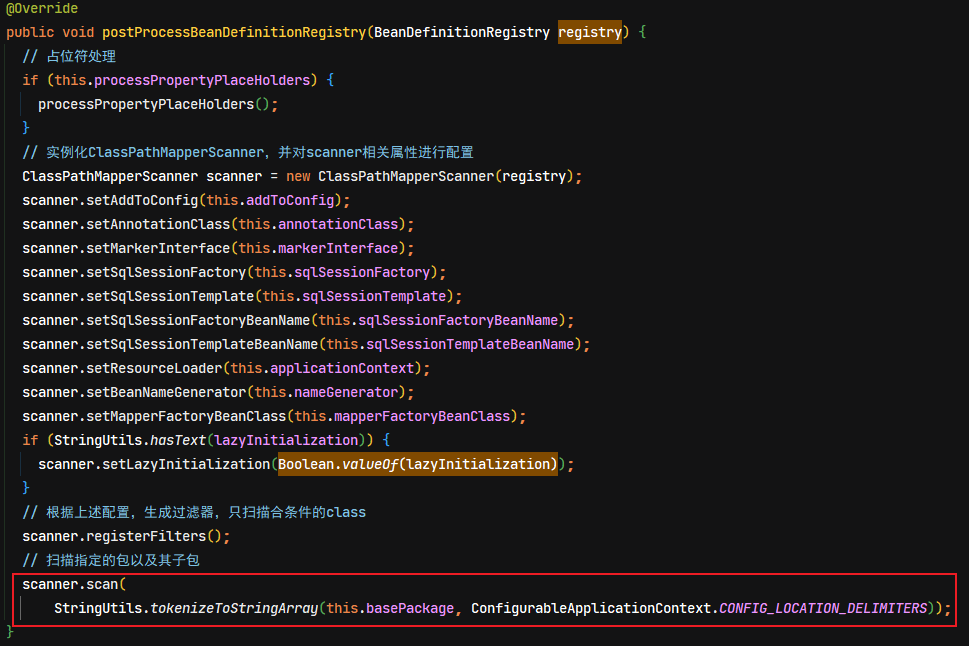The width and height of the screenshot is (969, 646).
Task: Click tokenizeToStringArray in the scan call
Action: tap(234, 608)
